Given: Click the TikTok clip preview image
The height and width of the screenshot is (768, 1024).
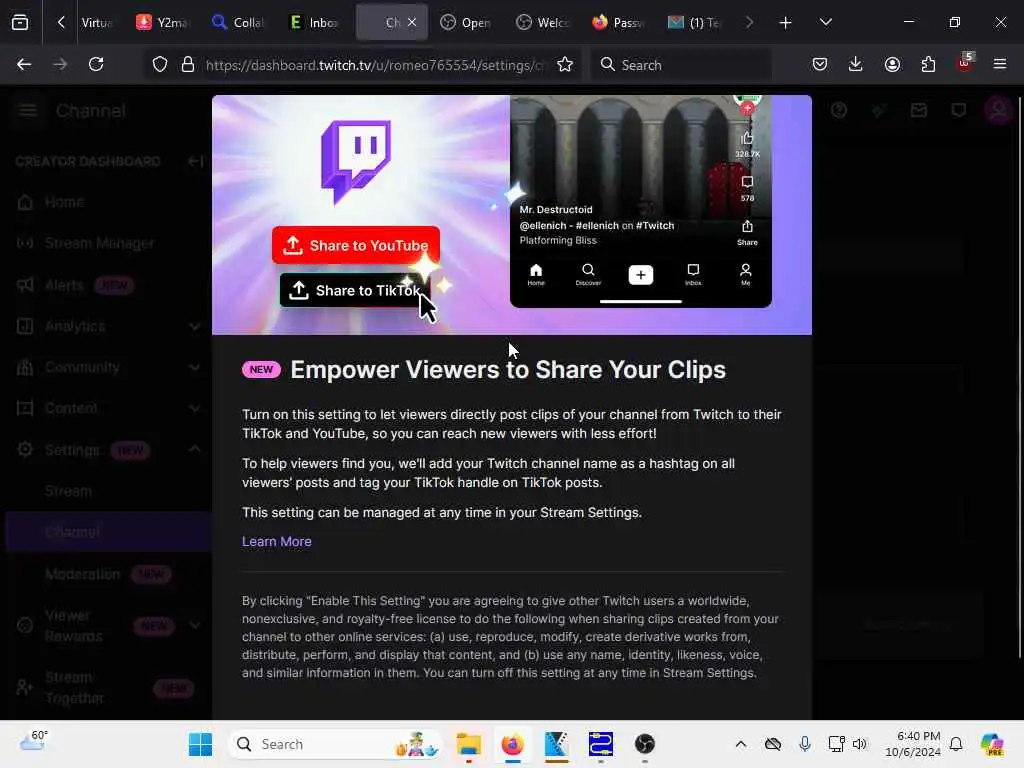Looking at the screenshot, I should coord(641,201).
